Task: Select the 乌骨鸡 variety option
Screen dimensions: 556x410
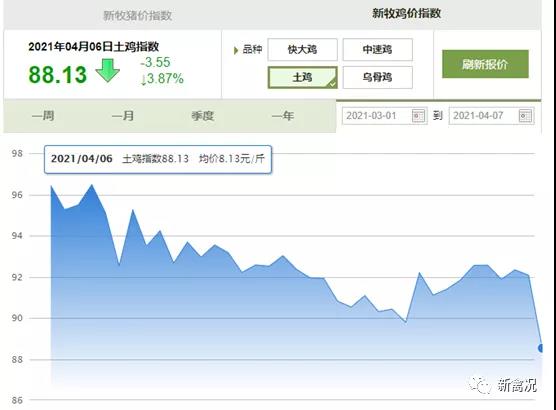Action: 377,77
